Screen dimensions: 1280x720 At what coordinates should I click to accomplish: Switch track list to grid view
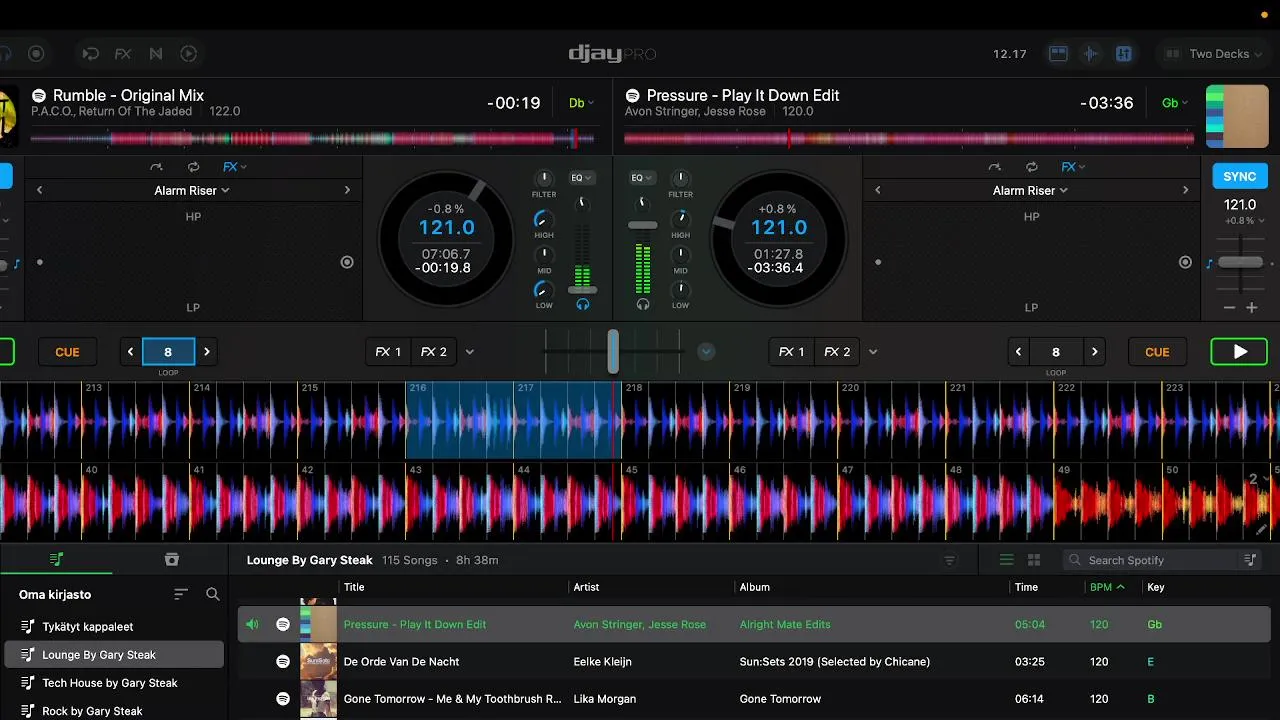pyautogui.click(x=1034, y=560)
